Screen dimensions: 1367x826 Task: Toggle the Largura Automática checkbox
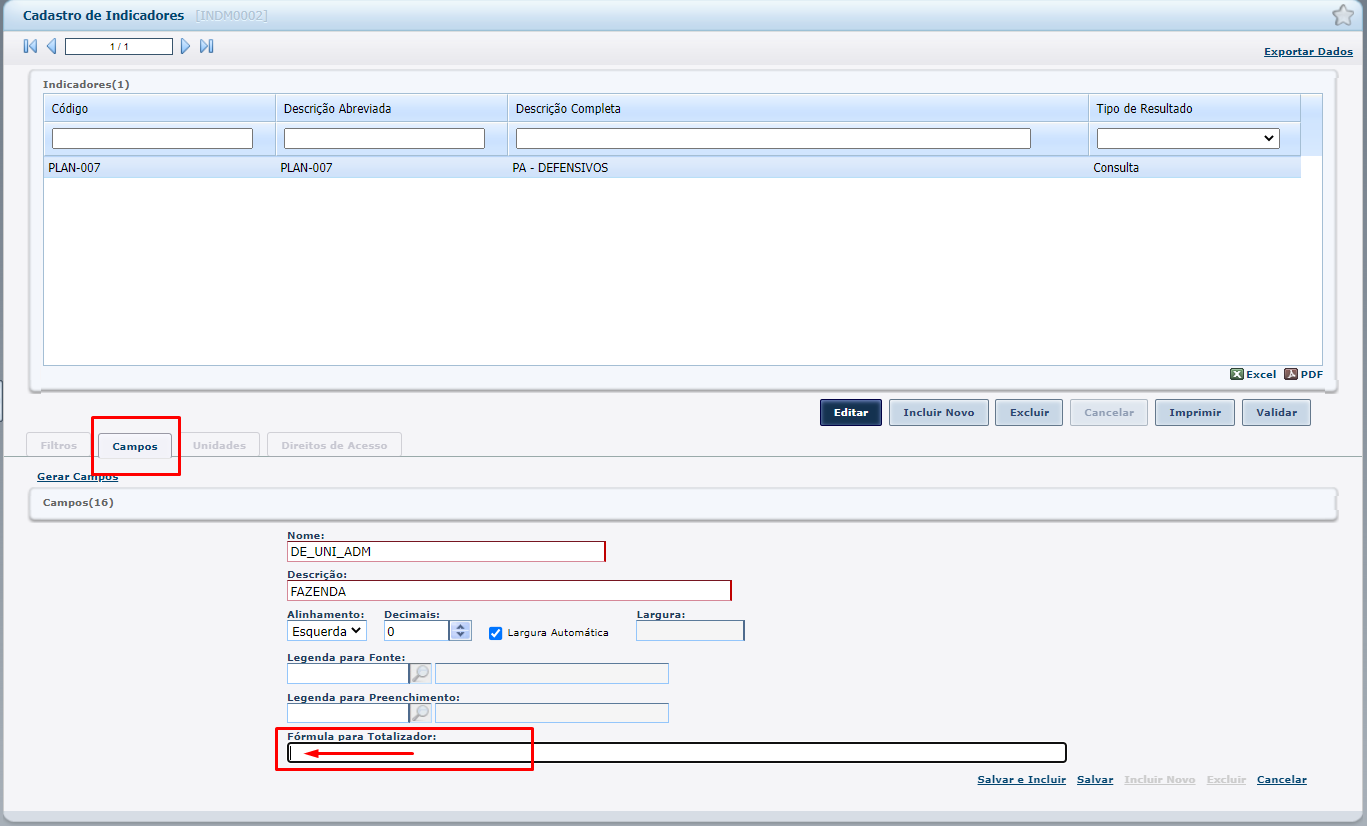(495, 633)
